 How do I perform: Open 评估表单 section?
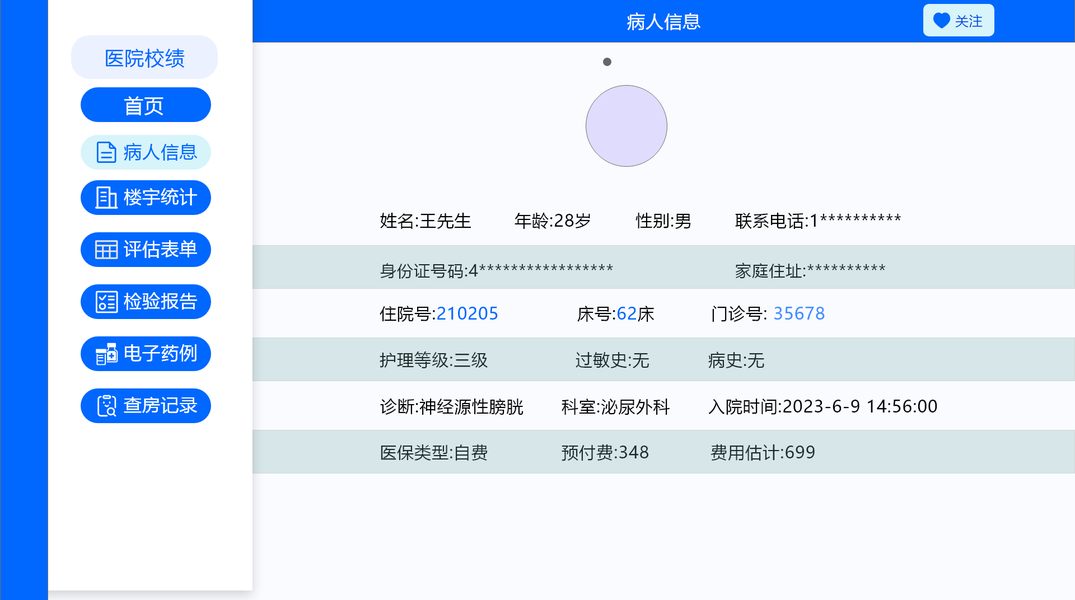pyautogui.click(x=145, y=250)
